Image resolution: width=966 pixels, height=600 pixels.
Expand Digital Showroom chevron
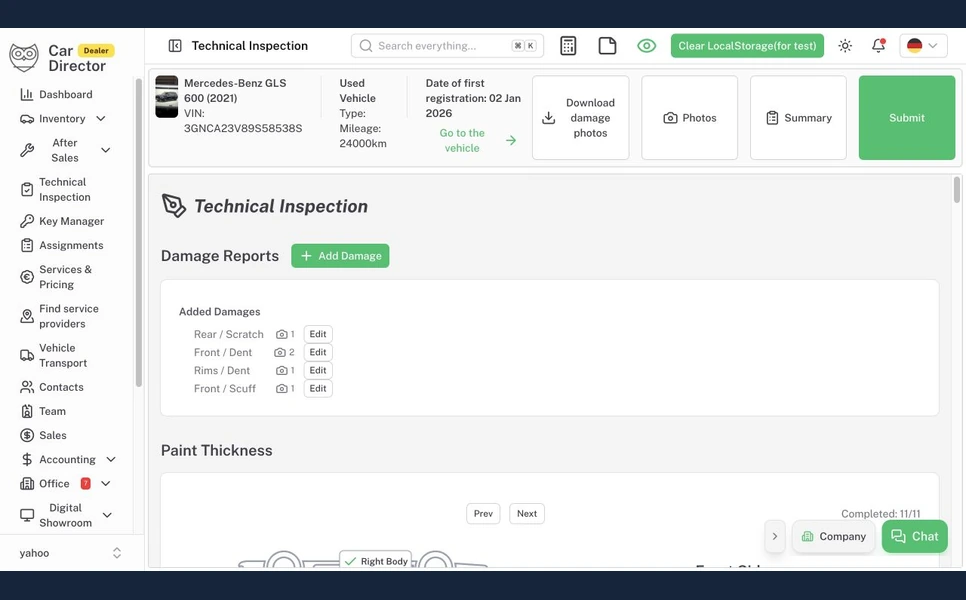[x=107, y=515]
